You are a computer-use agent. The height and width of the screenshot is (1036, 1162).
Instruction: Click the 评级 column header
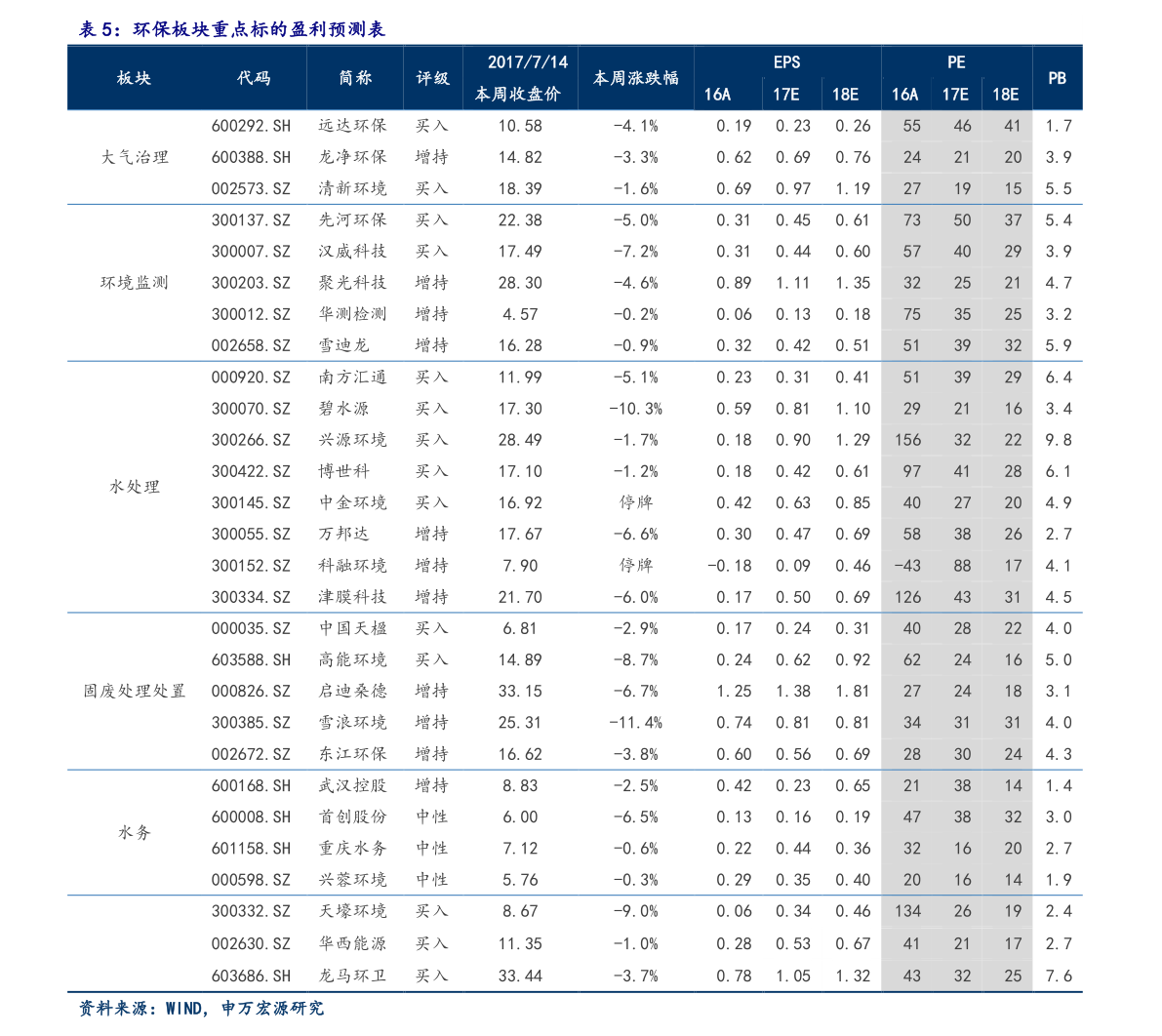point(432,78)
